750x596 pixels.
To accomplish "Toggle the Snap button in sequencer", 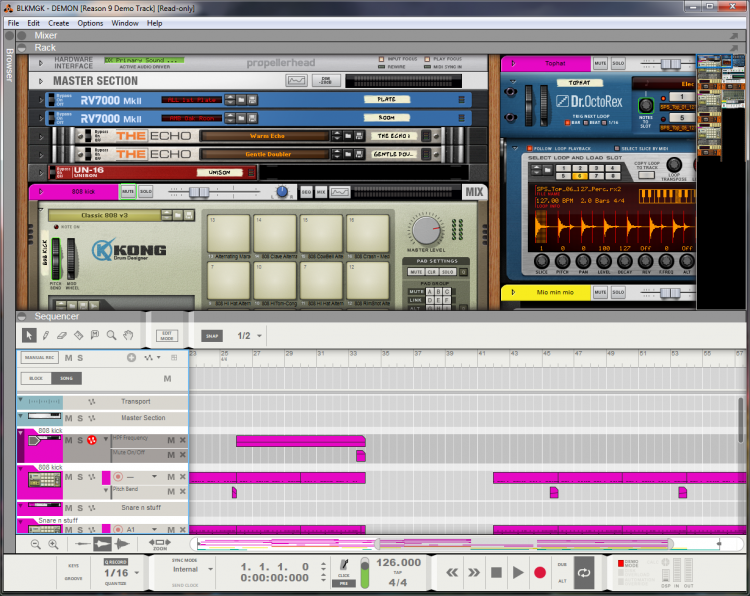I will coord(211,336).
